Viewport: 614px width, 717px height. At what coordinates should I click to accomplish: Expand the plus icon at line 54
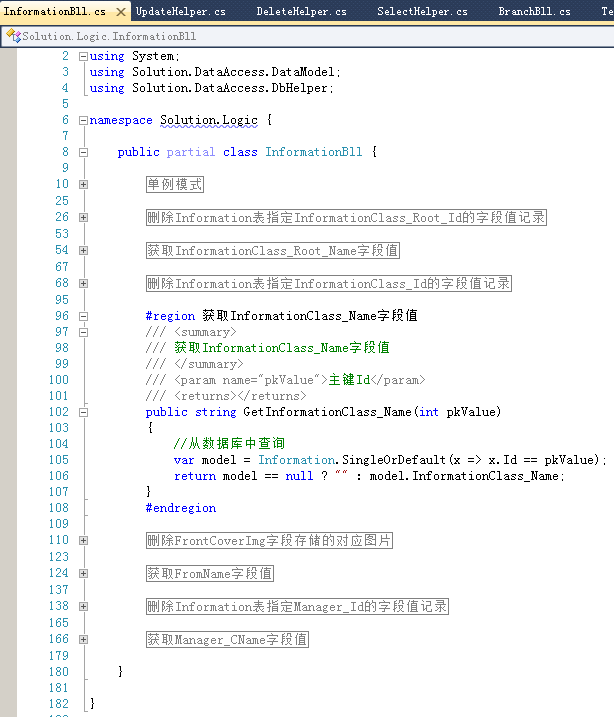pos(84,250)
